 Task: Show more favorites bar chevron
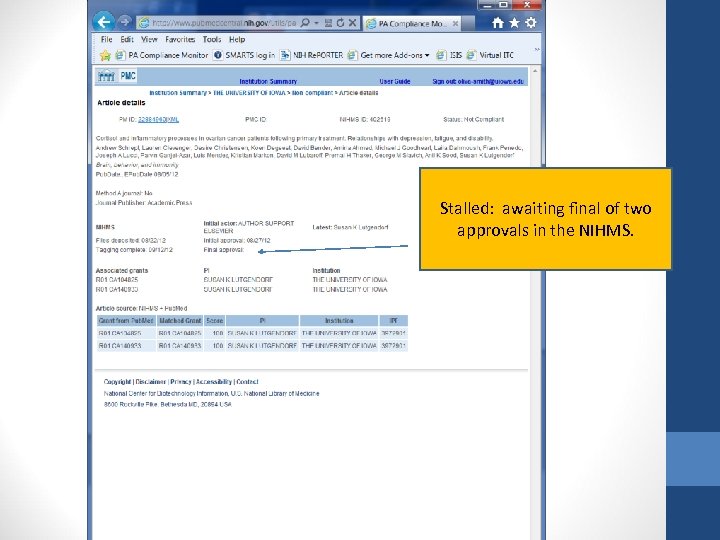pyautogui.click(x=537, y=50)
